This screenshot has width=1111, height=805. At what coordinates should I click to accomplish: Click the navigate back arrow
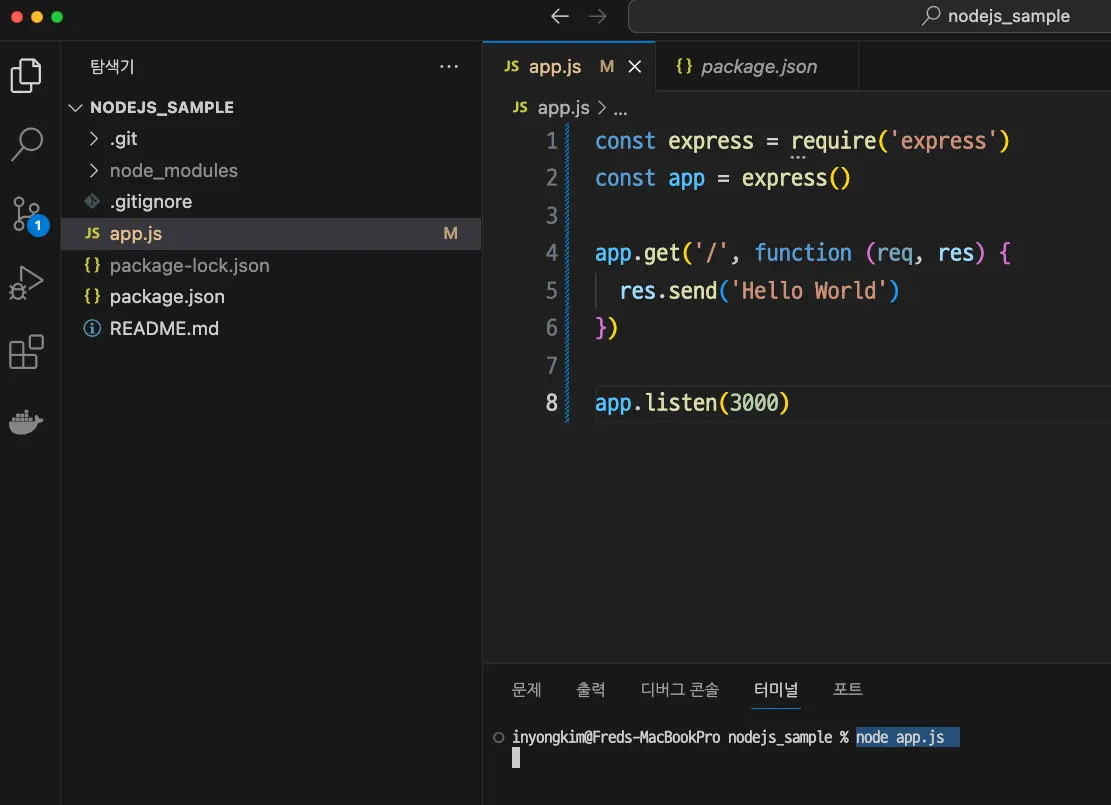560,16
